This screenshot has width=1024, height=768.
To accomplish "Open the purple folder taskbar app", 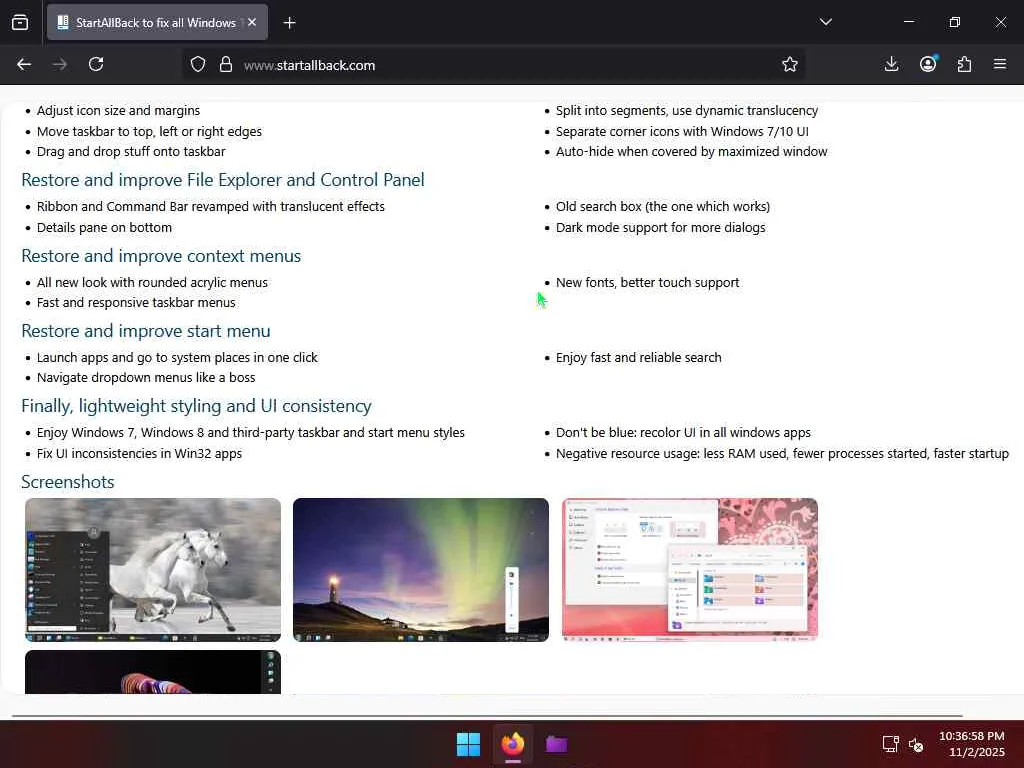I will pos(556,744).
